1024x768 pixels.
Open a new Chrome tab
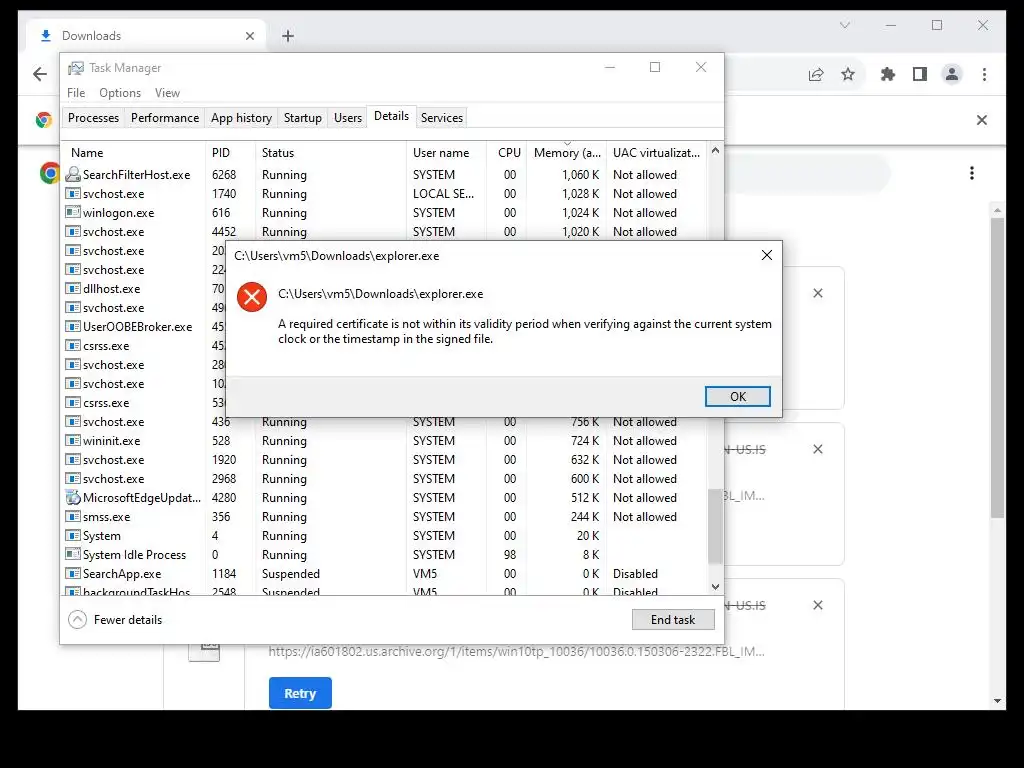tap(287, 36)
